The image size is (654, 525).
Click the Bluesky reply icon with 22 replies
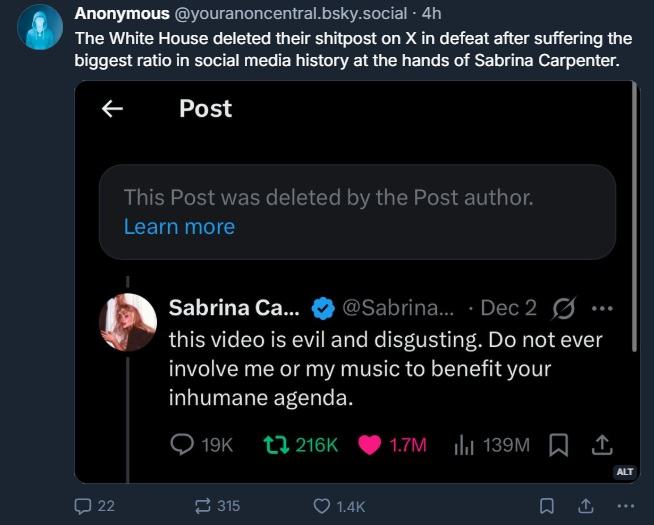(x=83, y=506)
